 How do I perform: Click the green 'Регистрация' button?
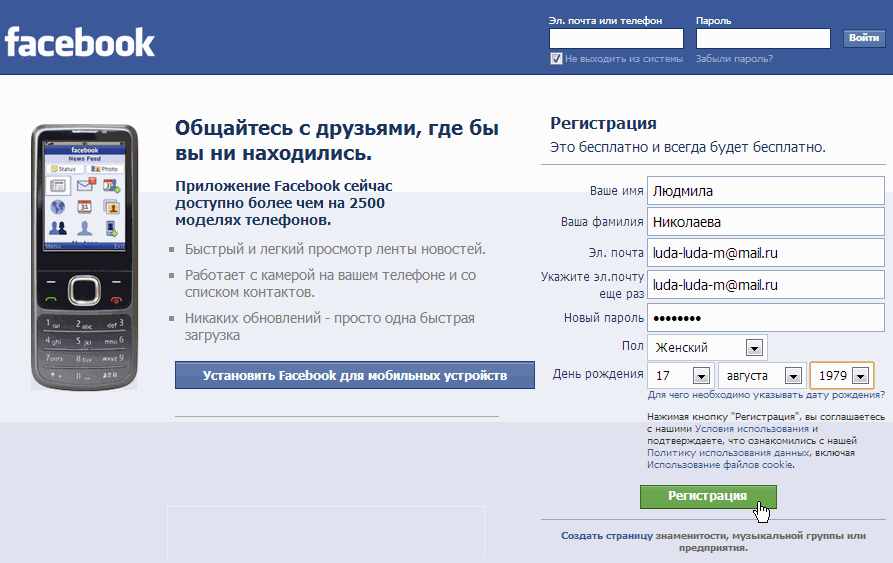click(708, 496)
